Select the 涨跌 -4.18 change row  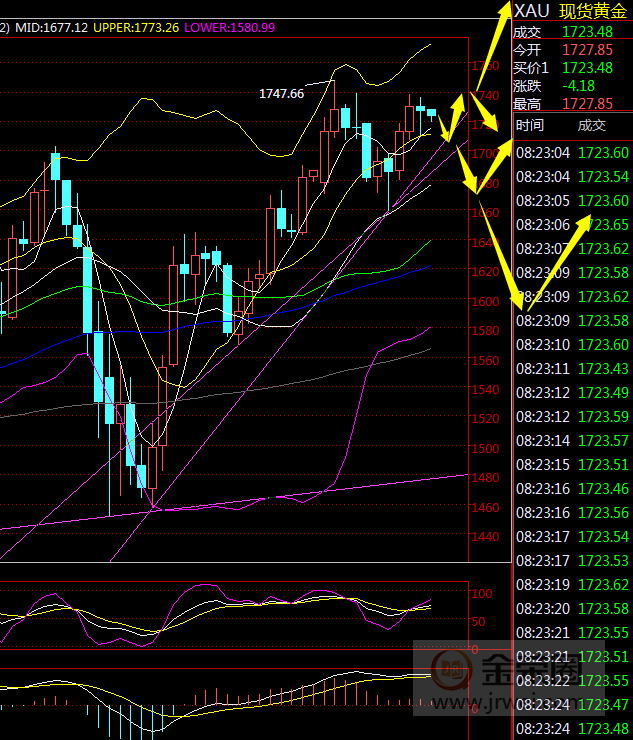click(570, 85)
